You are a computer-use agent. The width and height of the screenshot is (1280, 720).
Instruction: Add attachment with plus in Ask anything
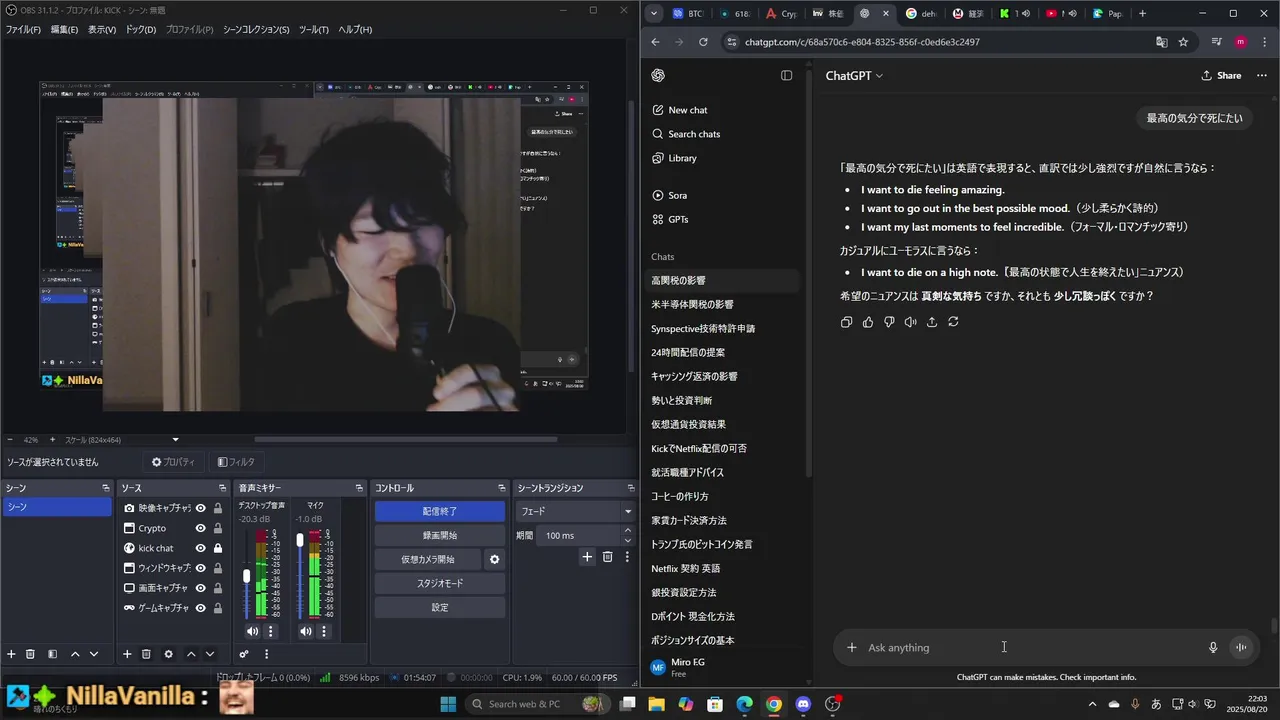852,647
